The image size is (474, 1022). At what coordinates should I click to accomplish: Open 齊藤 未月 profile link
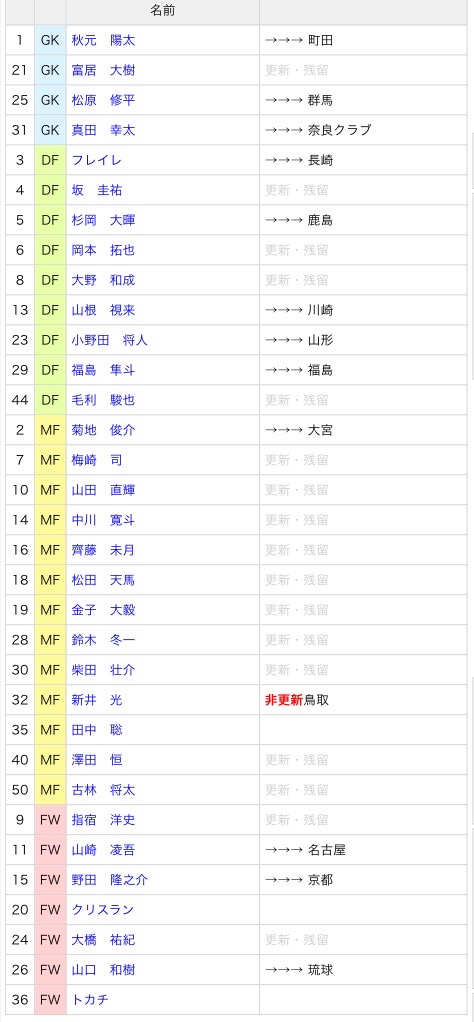[x=103, y=550]
